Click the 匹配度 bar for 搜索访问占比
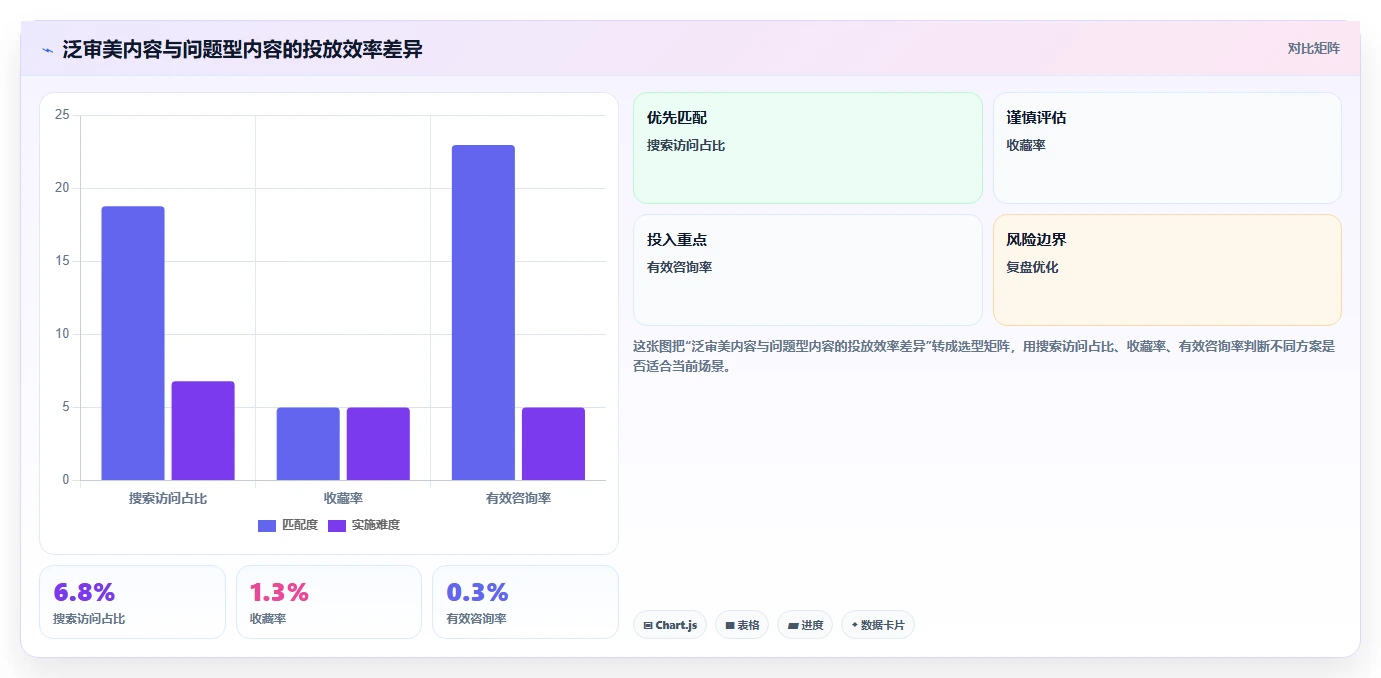 coord(133,343)
